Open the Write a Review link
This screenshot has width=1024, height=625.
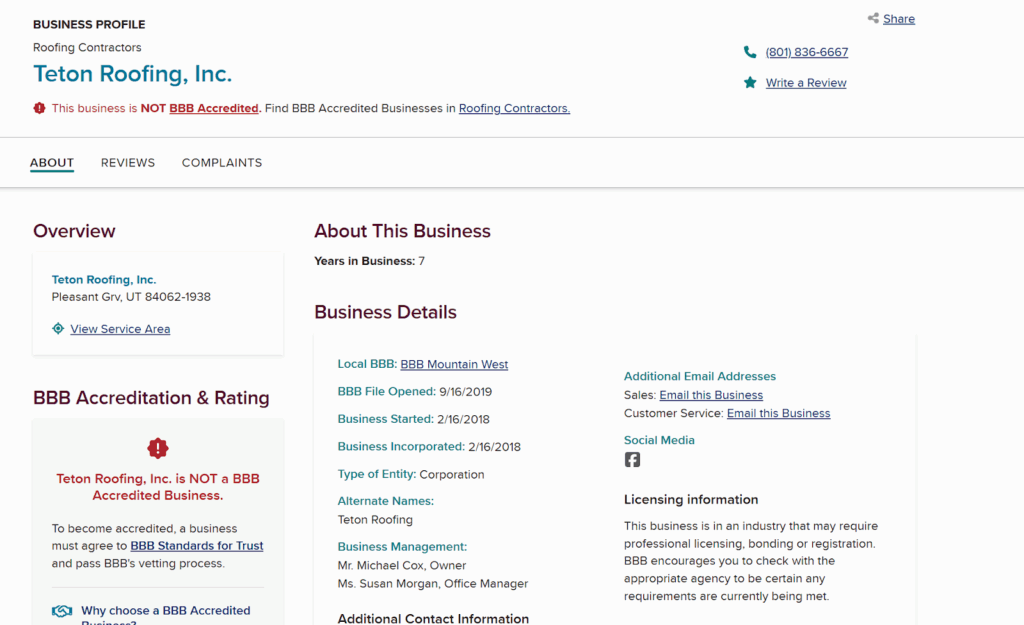(806, 83)
